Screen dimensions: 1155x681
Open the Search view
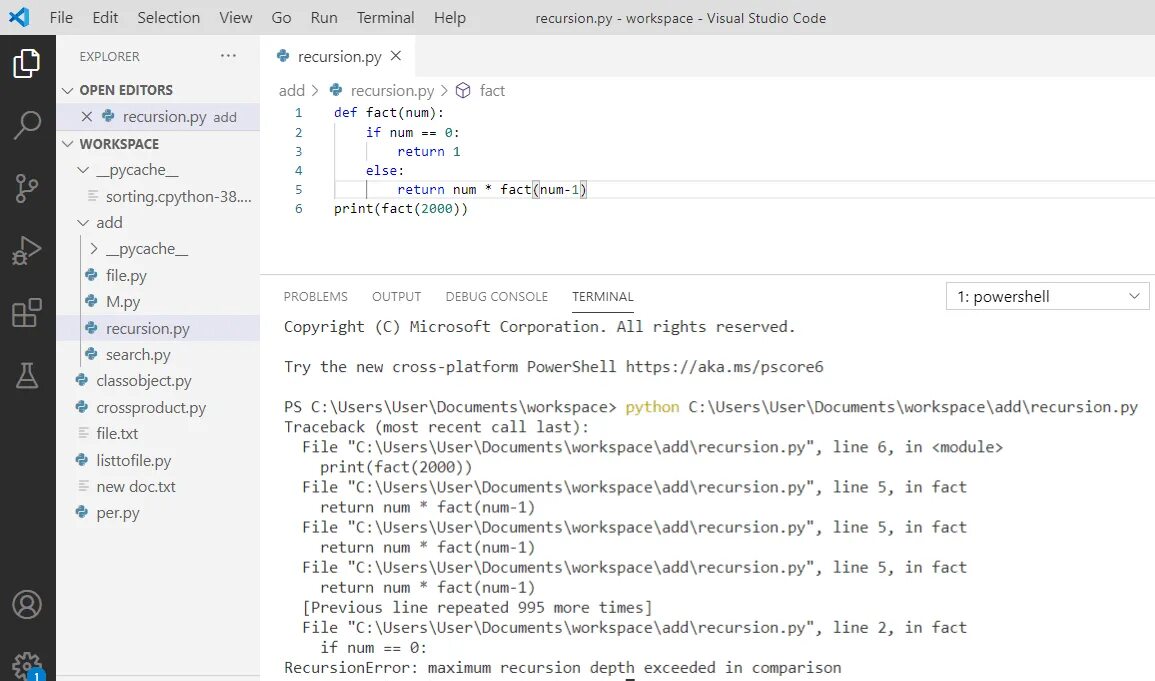click(x=27, y=125)
